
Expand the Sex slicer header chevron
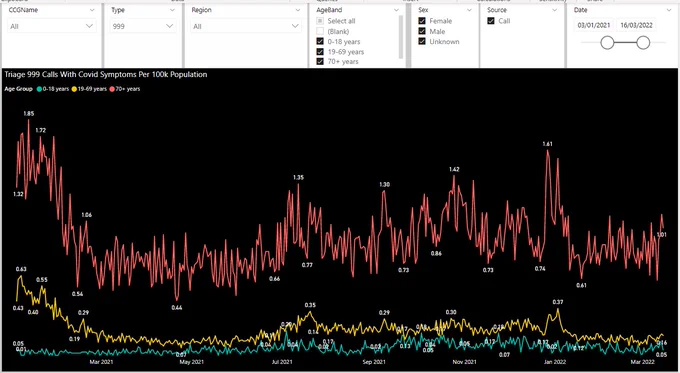pyautogui.click(x=469, y=10)
